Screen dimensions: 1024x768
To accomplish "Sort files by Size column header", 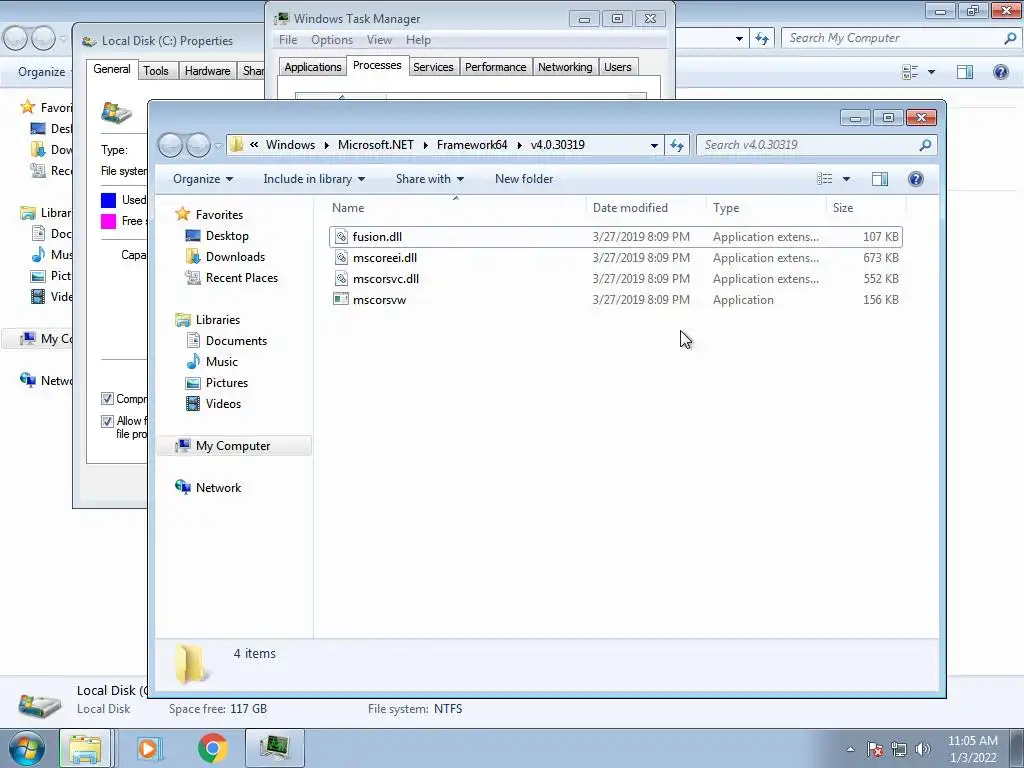I will 866,208.
